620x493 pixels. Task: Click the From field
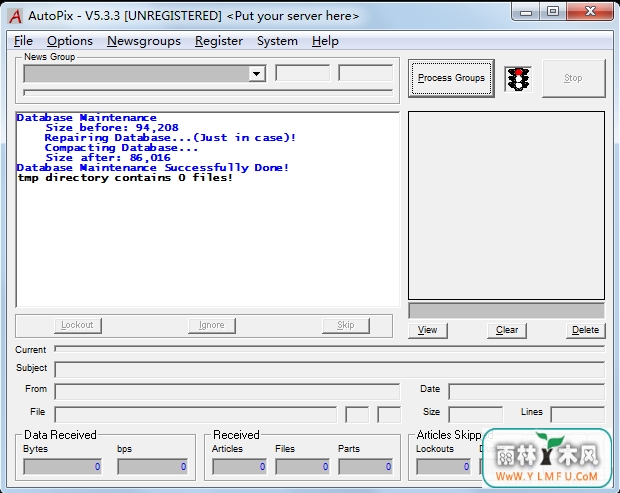pos(227,391)
